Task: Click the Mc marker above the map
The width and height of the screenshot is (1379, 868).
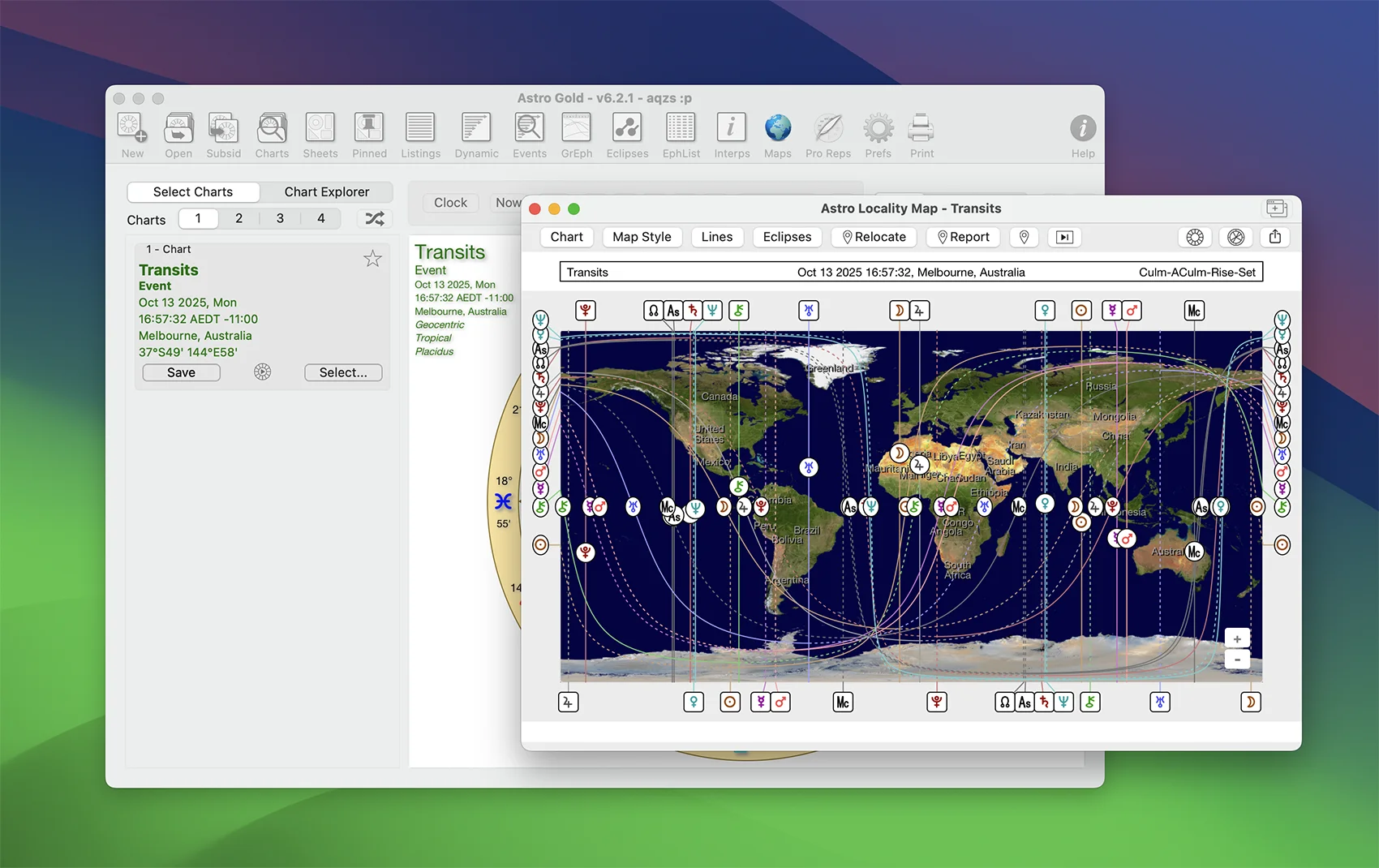Action: click(x=1193, y=310)
